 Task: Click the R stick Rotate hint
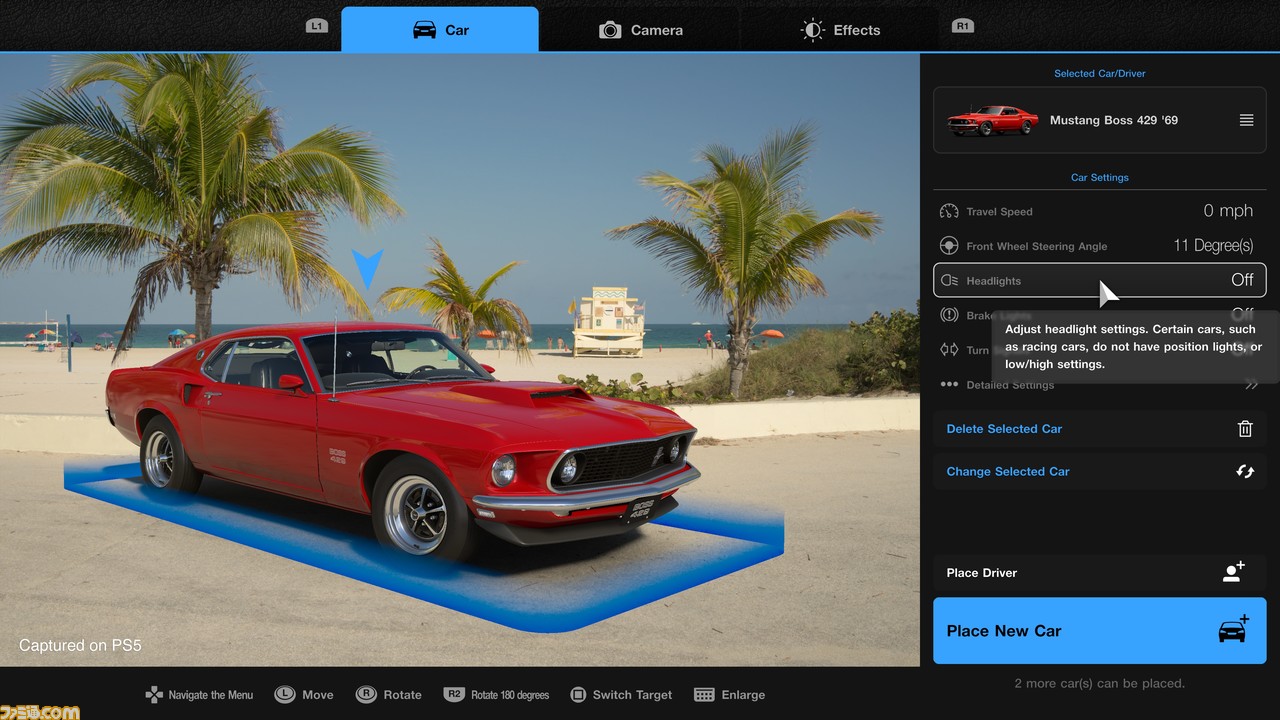pyautogui.click(x=389, y=694)
